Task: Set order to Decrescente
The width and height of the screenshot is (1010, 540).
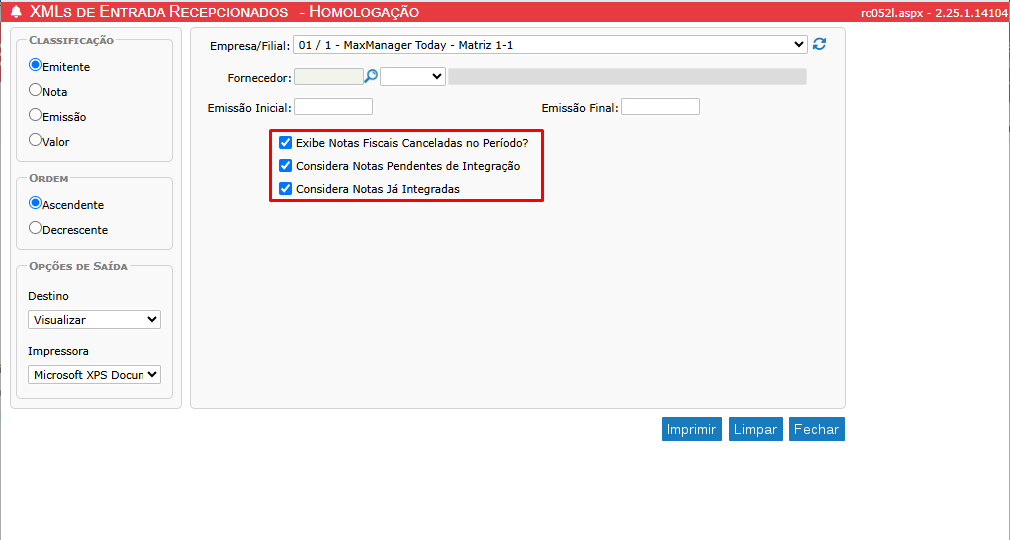Action: (x=36, y=229)
